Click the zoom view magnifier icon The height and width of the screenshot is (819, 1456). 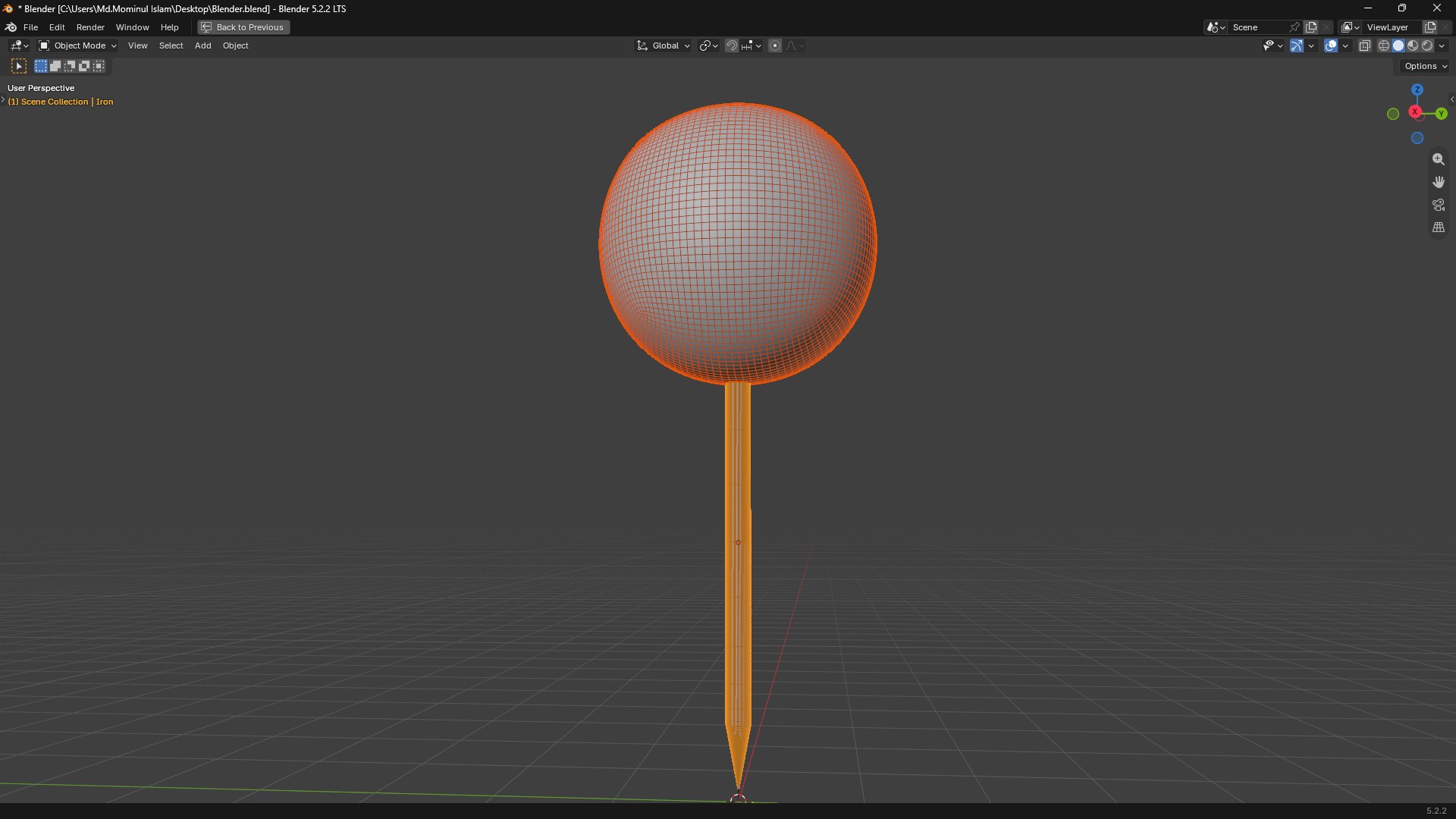(1438, 159)
